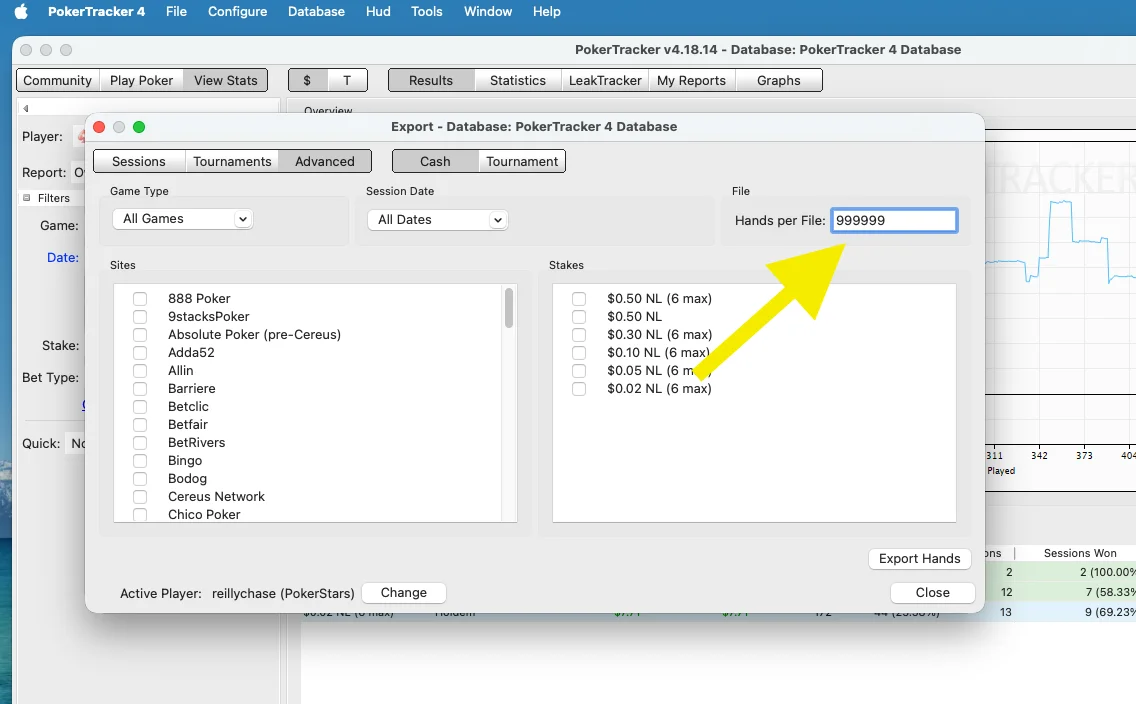Close the Export dialog with Close button

[x=932, y=593]
